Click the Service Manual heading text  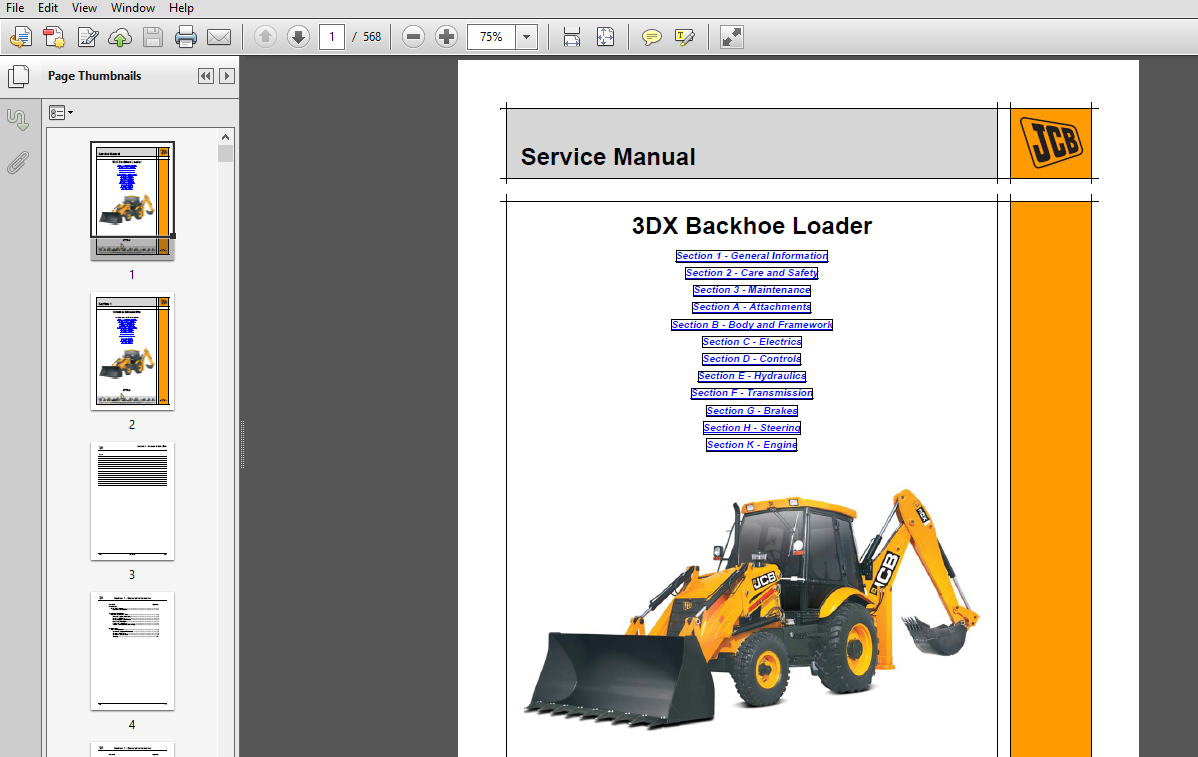tap(608, 157)
